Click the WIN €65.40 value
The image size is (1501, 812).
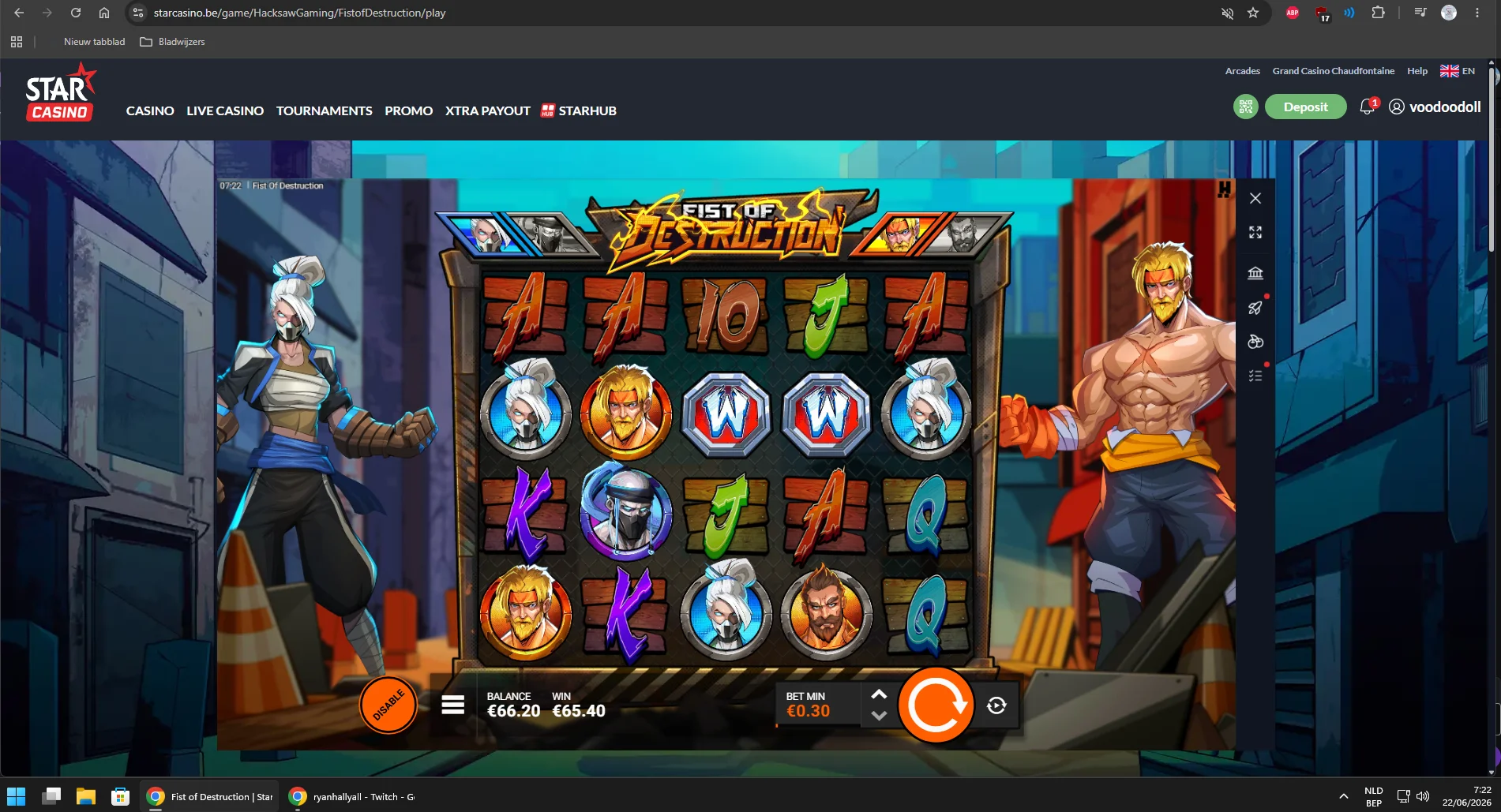[579, 710]
